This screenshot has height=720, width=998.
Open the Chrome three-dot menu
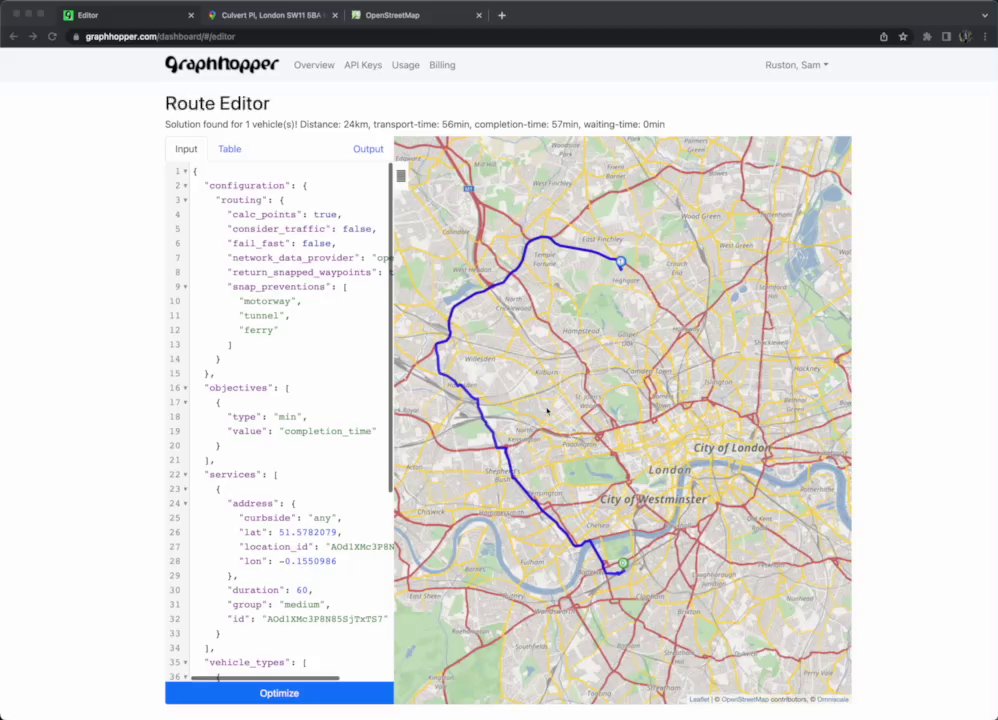[x=985, y=37]
